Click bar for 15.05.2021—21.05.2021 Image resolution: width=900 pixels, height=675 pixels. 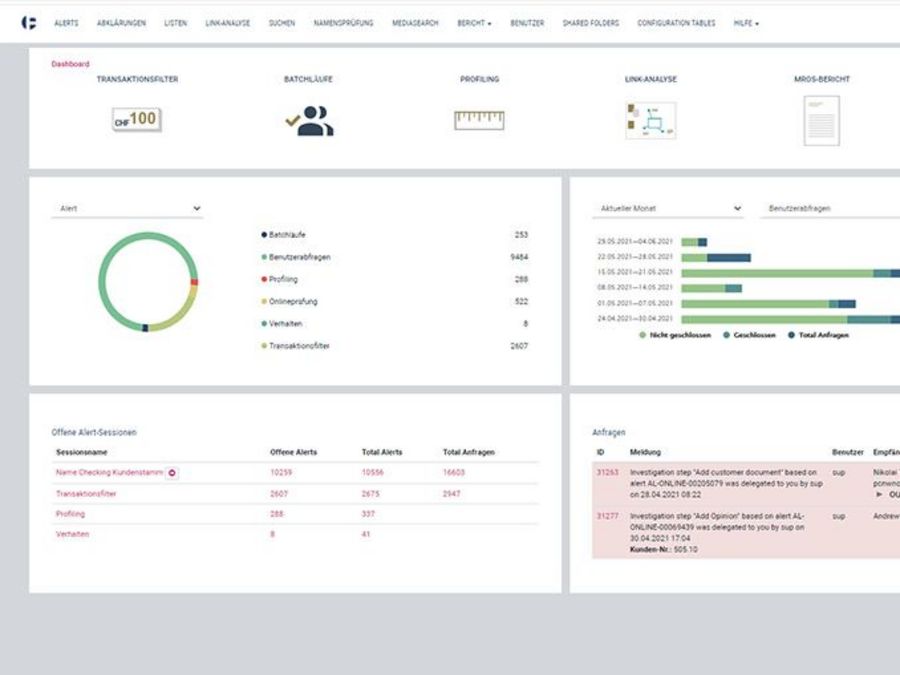coord(790,273)
